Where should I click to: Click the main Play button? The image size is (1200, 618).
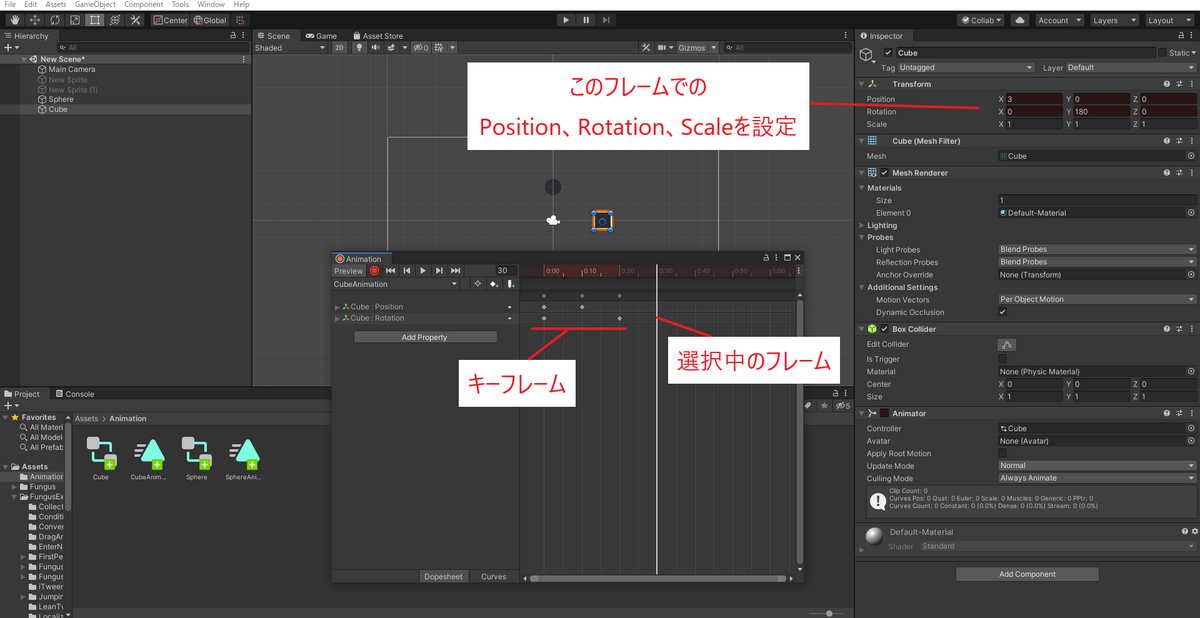point(566,20)
